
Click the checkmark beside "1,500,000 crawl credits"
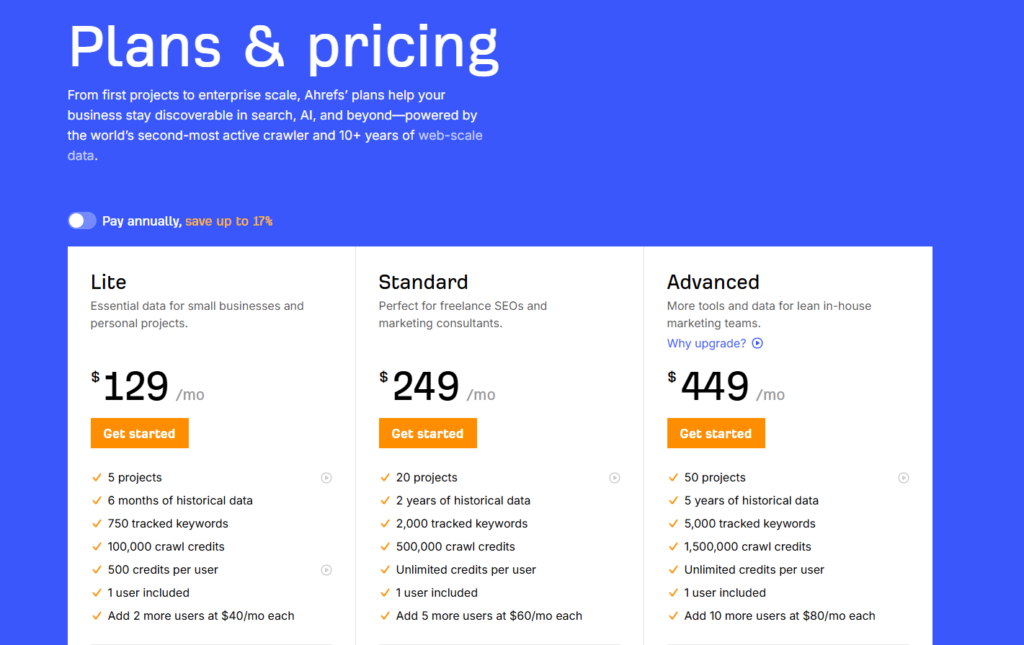673,546
